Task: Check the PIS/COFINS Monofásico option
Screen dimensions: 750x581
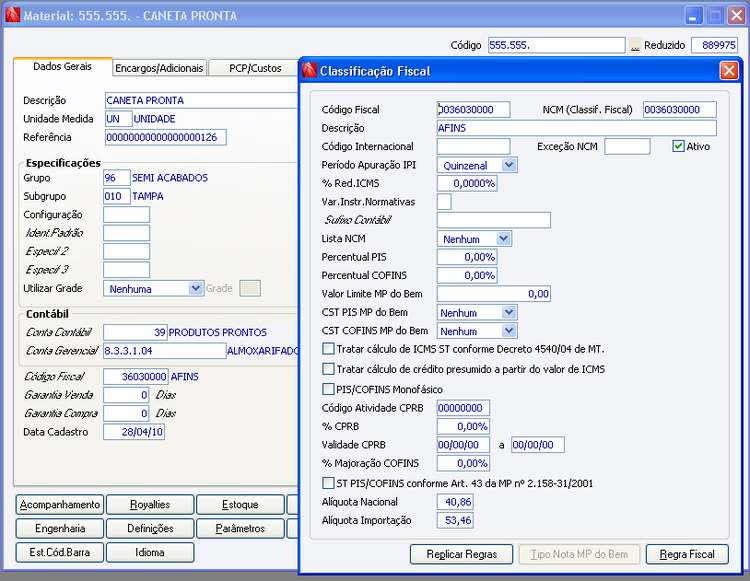Action: click(x=328, y=389)
